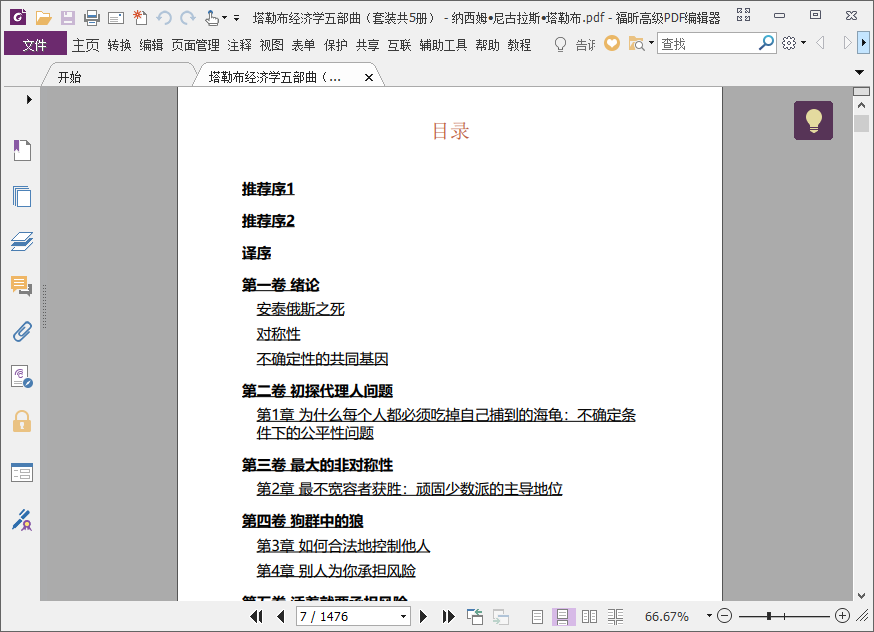The image size is (874, 632).
Task: Redo the last action
Action: (188, 18)
